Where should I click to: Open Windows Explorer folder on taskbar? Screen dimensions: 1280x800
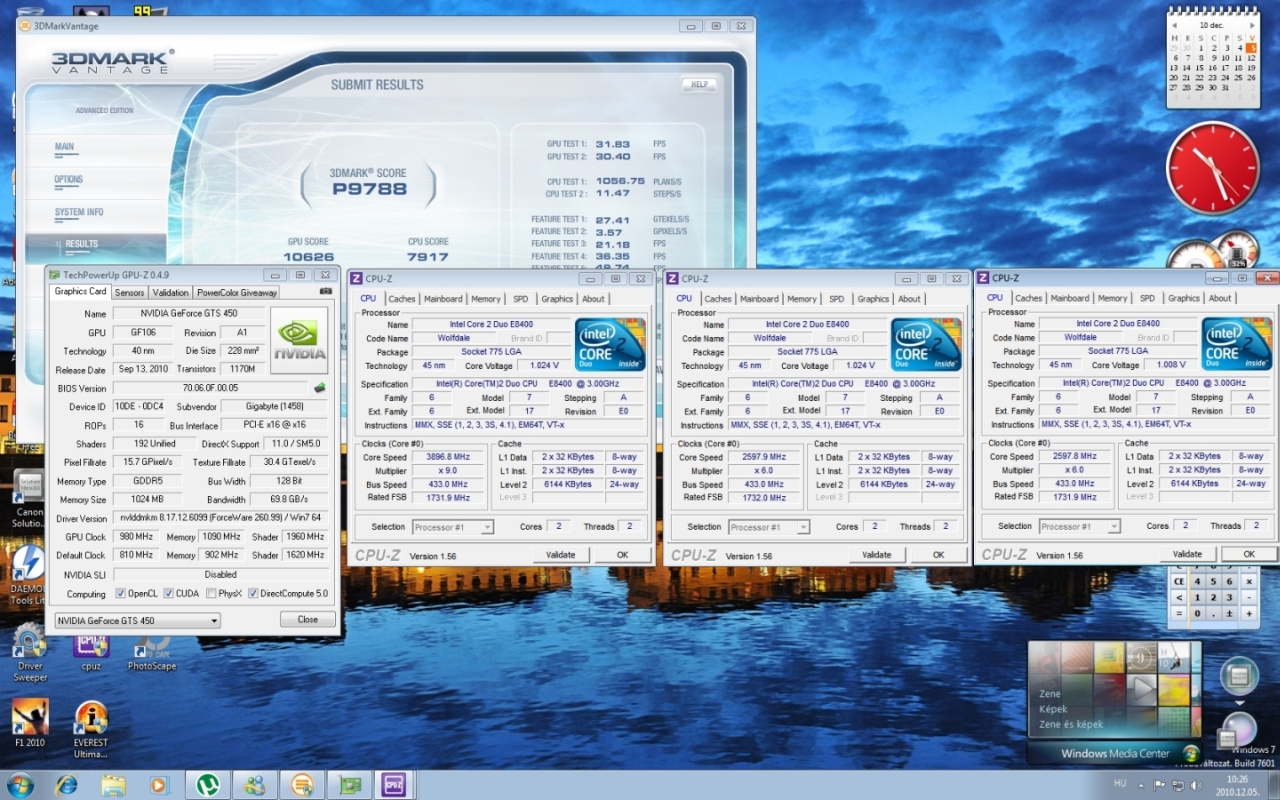pyautogui.click(x=113, y=785)
